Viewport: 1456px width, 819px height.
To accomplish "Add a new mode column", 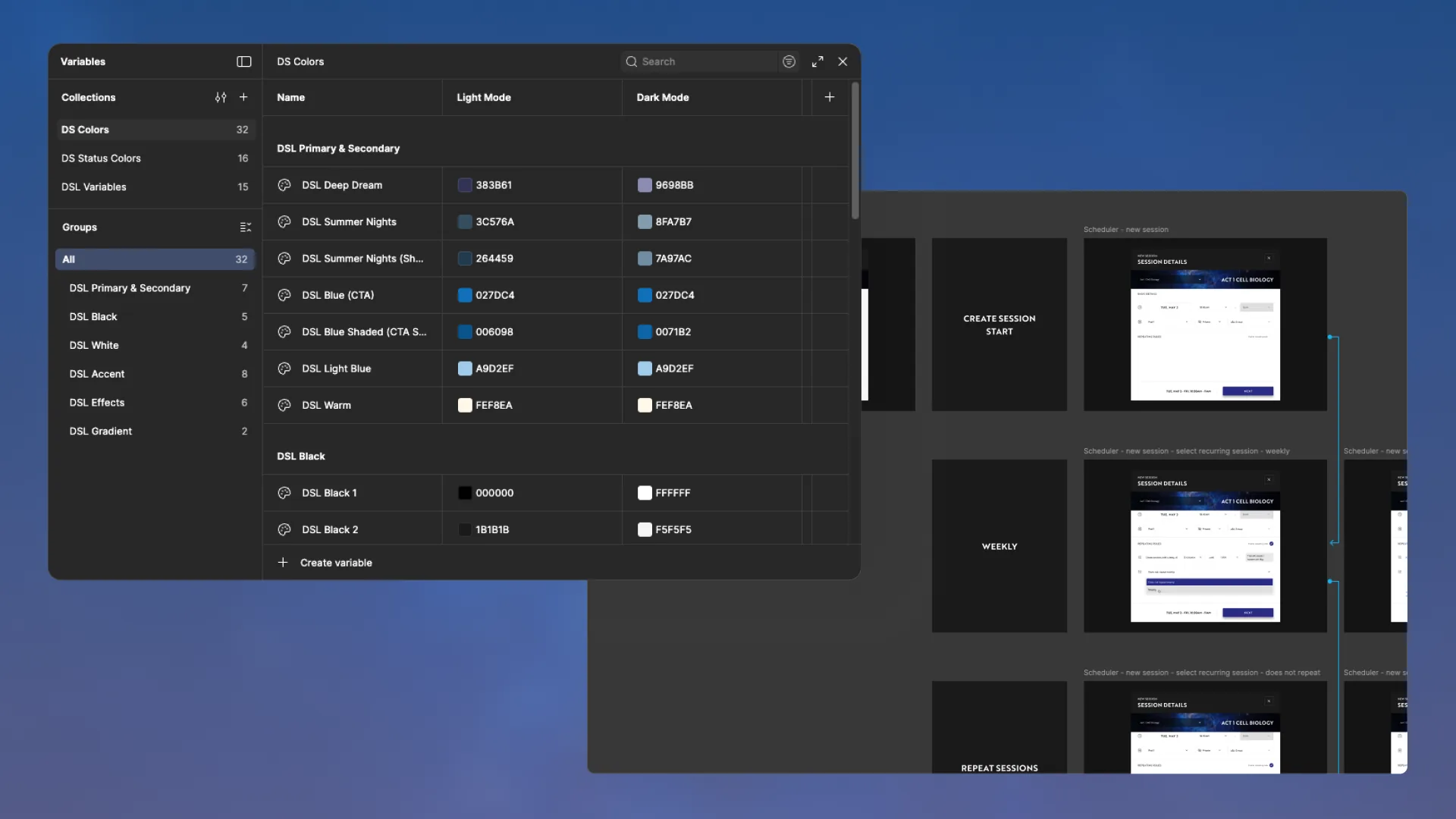I will click(830, 97).
